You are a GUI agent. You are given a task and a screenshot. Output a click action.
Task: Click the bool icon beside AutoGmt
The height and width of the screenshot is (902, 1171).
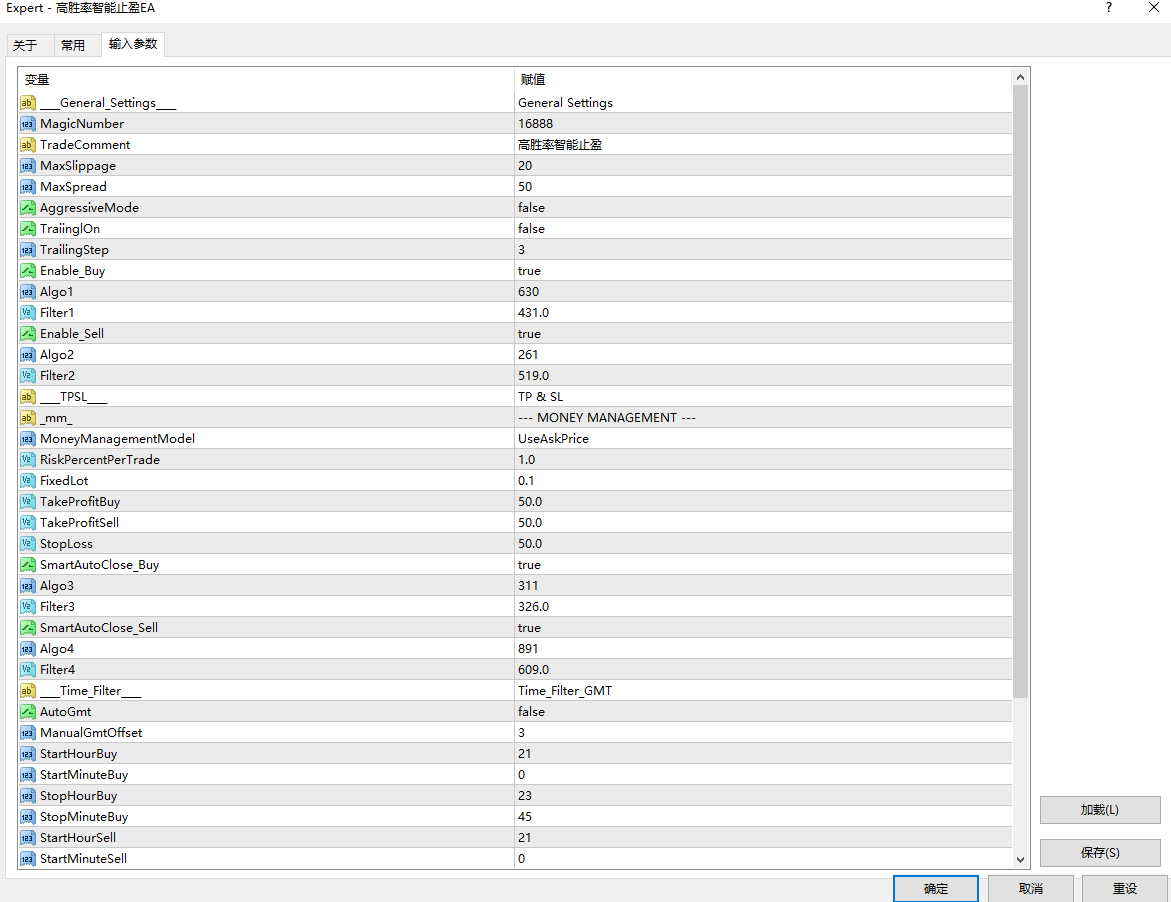coord(28,712)
